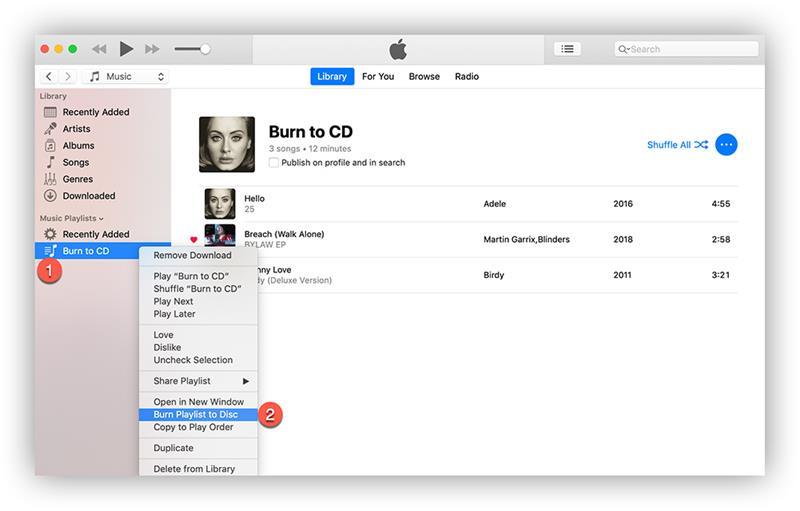Select Burn Playlist to Disc
The width and height of the screenshot is (800, 511).
195,414
